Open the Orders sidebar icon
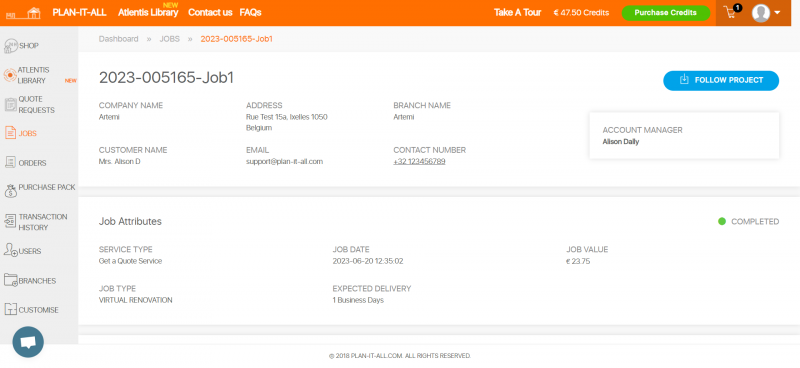800x368 pixels. [x=11, y=163]
